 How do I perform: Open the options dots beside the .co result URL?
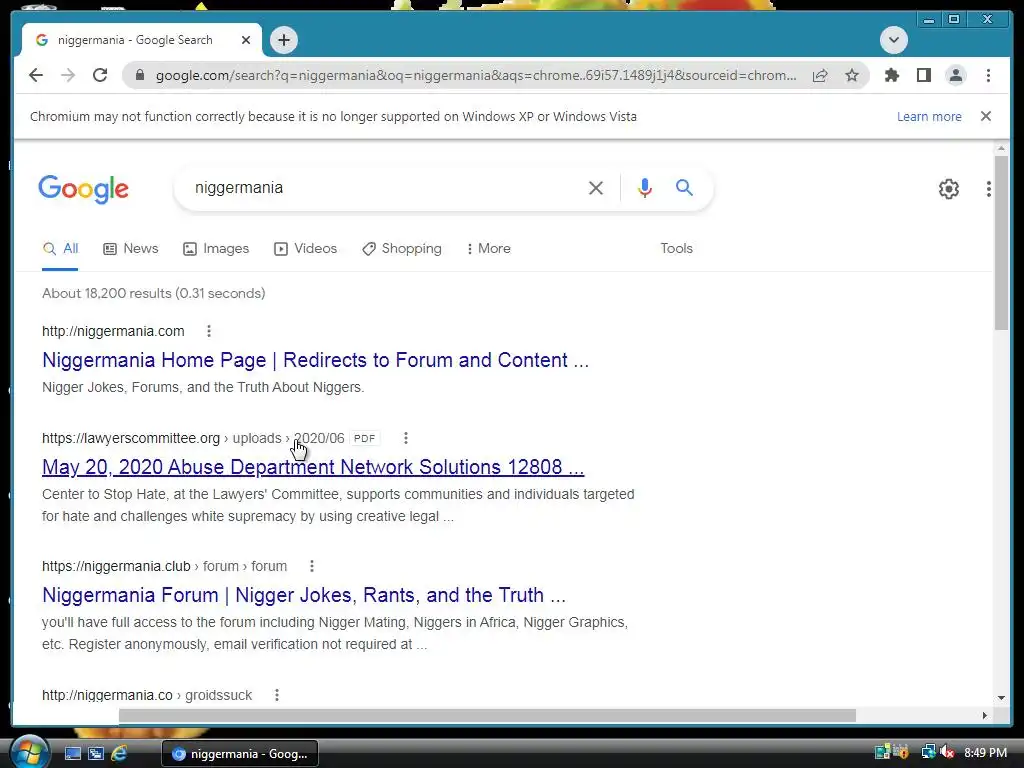coord(276,695)
